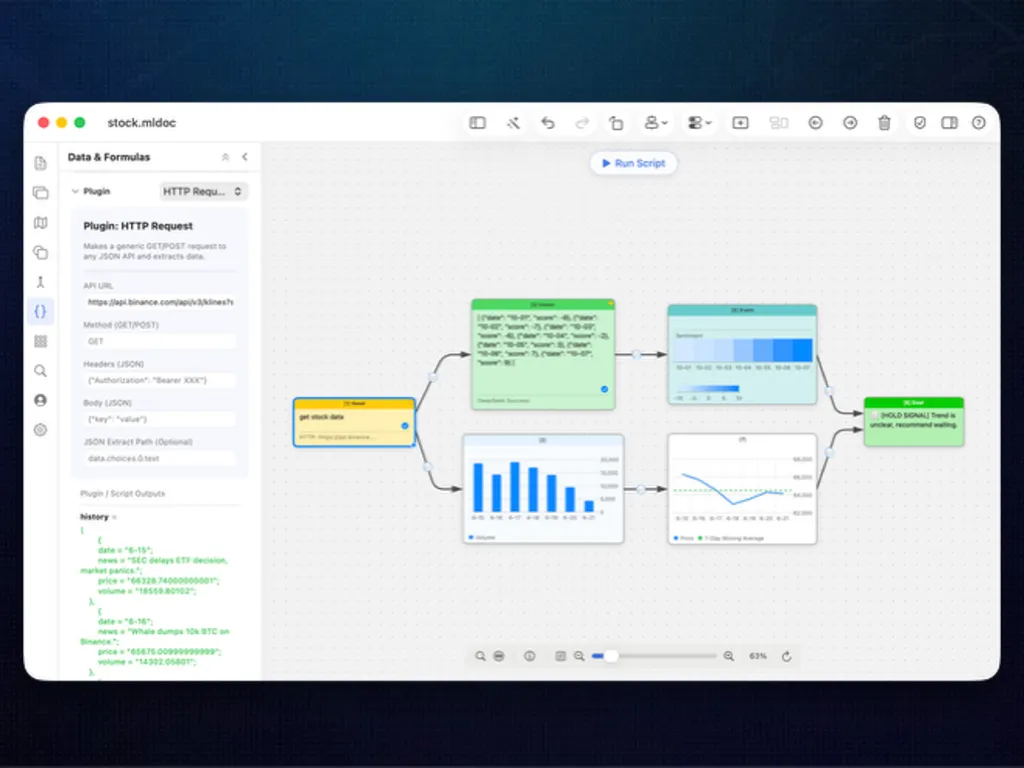The width and height of the screenshot is (1024, 768).
Task: Click the zoom slider handle
Action: [611, 656]
